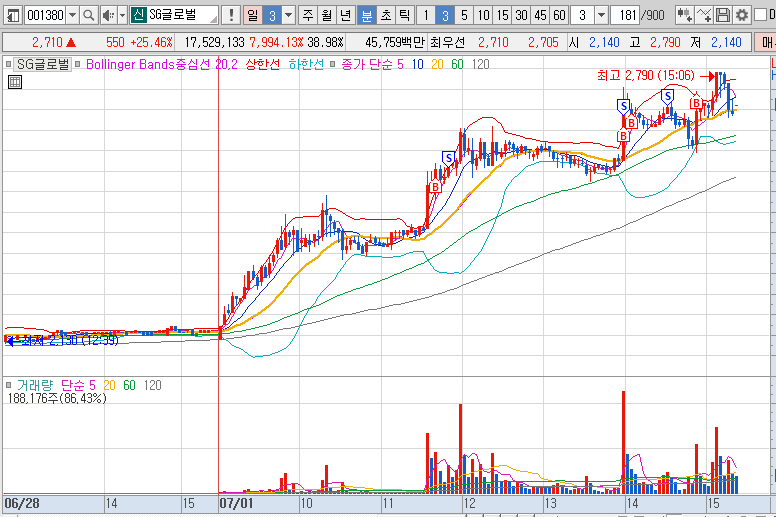Click the green 신 badge icon

coord(139,15)
